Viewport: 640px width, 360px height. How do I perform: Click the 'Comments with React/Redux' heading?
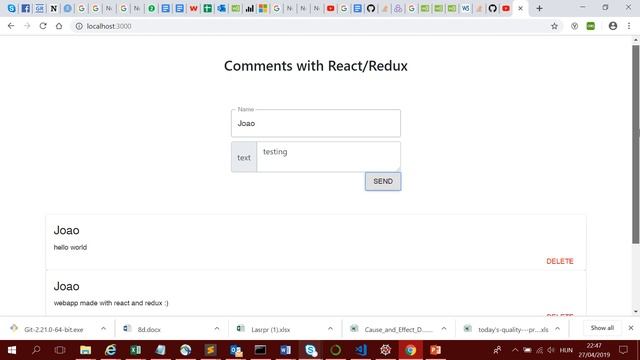point(316,66)
